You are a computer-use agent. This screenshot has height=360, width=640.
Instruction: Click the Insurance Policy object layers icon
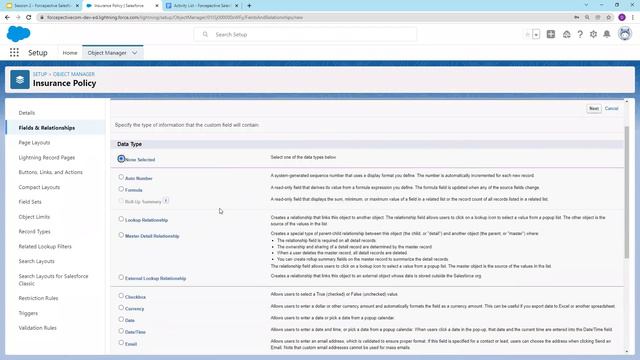pyautogui.click(x=20, y=80)
